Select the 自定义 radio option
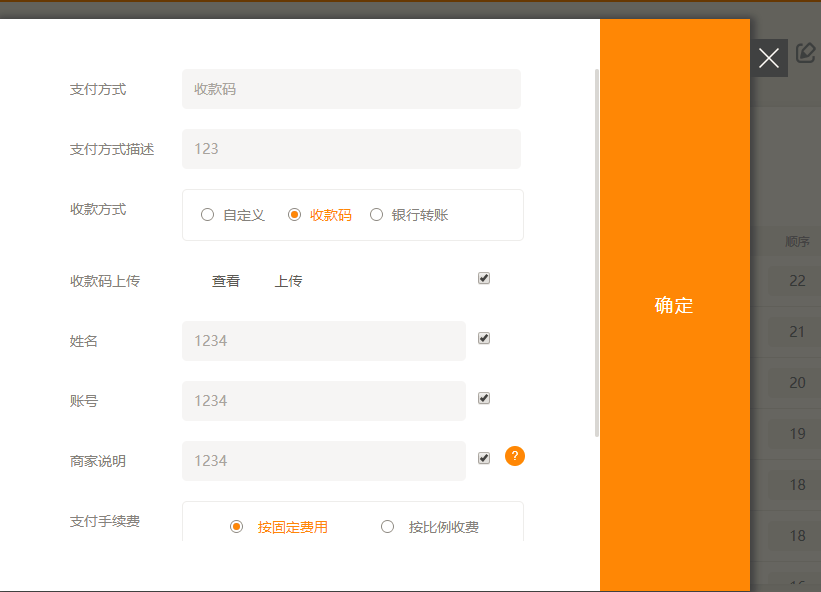This screenshot has height=592, width=821. click(x=208, y=215)
